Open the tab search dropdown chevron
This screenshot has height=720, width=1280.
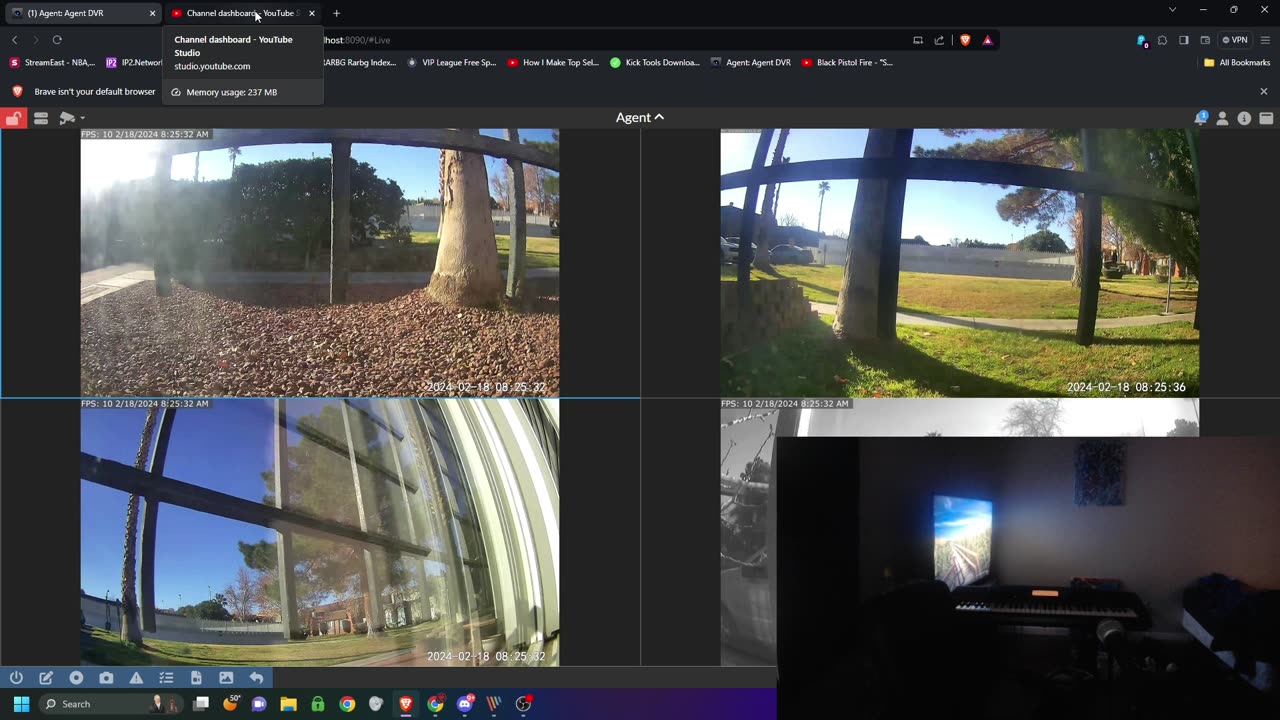(x=1172, y=10)
